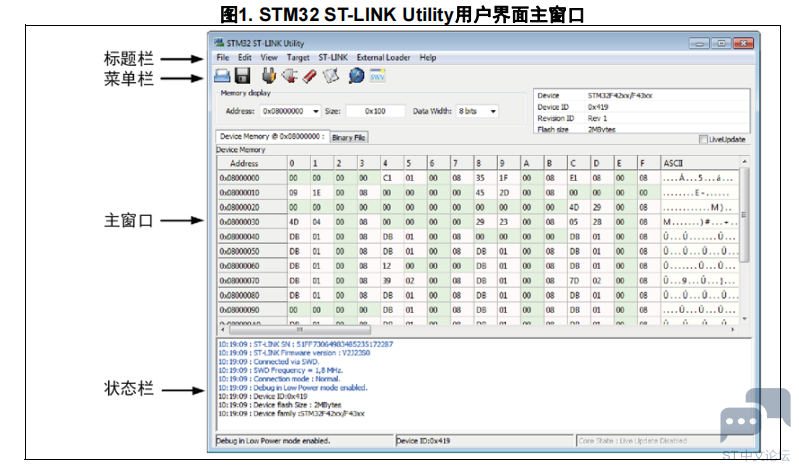Image resolution: width=799 pixels, height=471 pixels.
Task: Expand the Data Width dropdown
Action: pos(493,111)
